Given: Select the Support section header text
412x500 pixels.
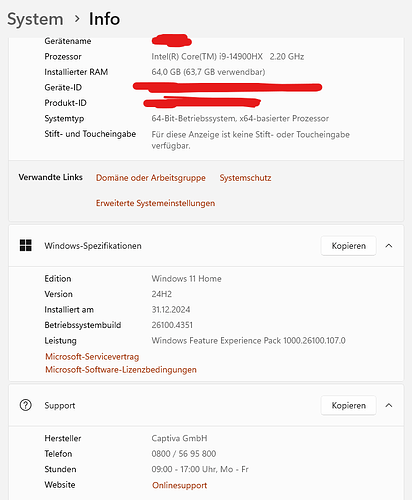Looking at the screenshot, I should pyautogui.click(x=60, y=405).
